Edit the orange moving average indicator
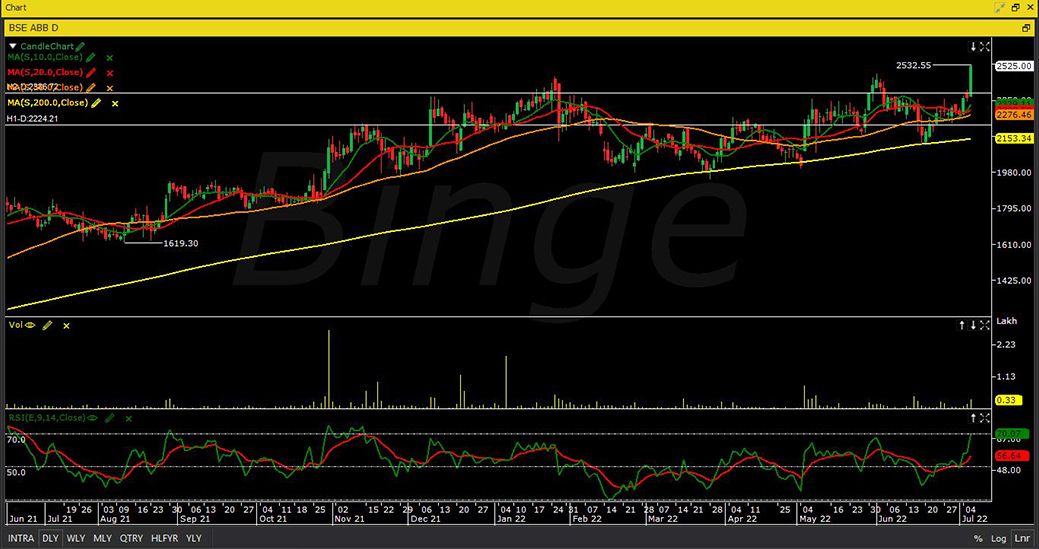 91,87
